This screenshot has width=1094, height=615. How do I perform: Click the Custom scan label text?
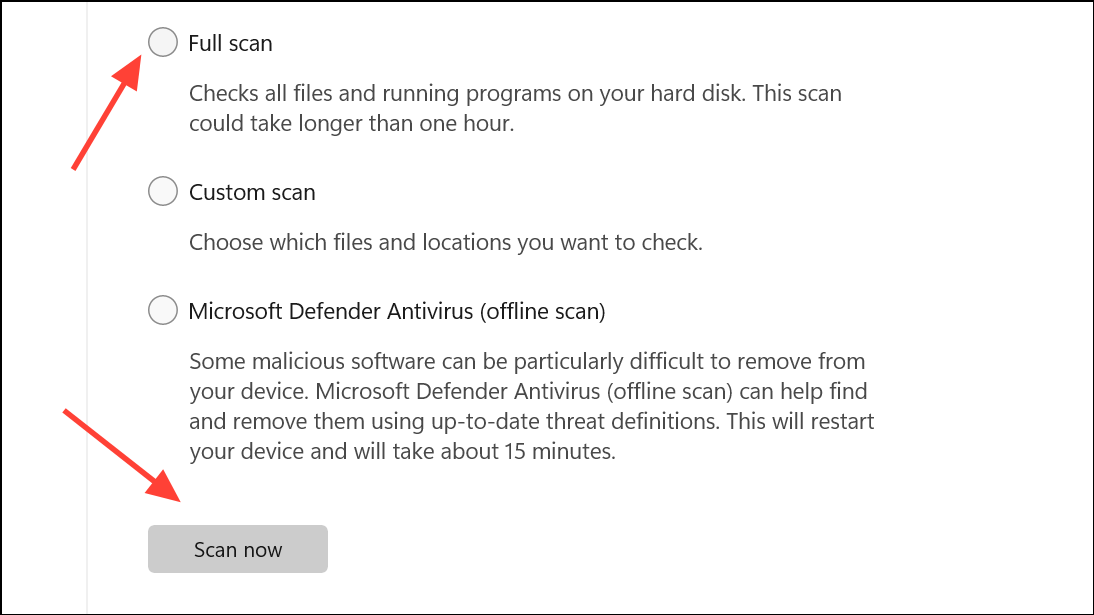pyautogui.click(x=252, y=190)
